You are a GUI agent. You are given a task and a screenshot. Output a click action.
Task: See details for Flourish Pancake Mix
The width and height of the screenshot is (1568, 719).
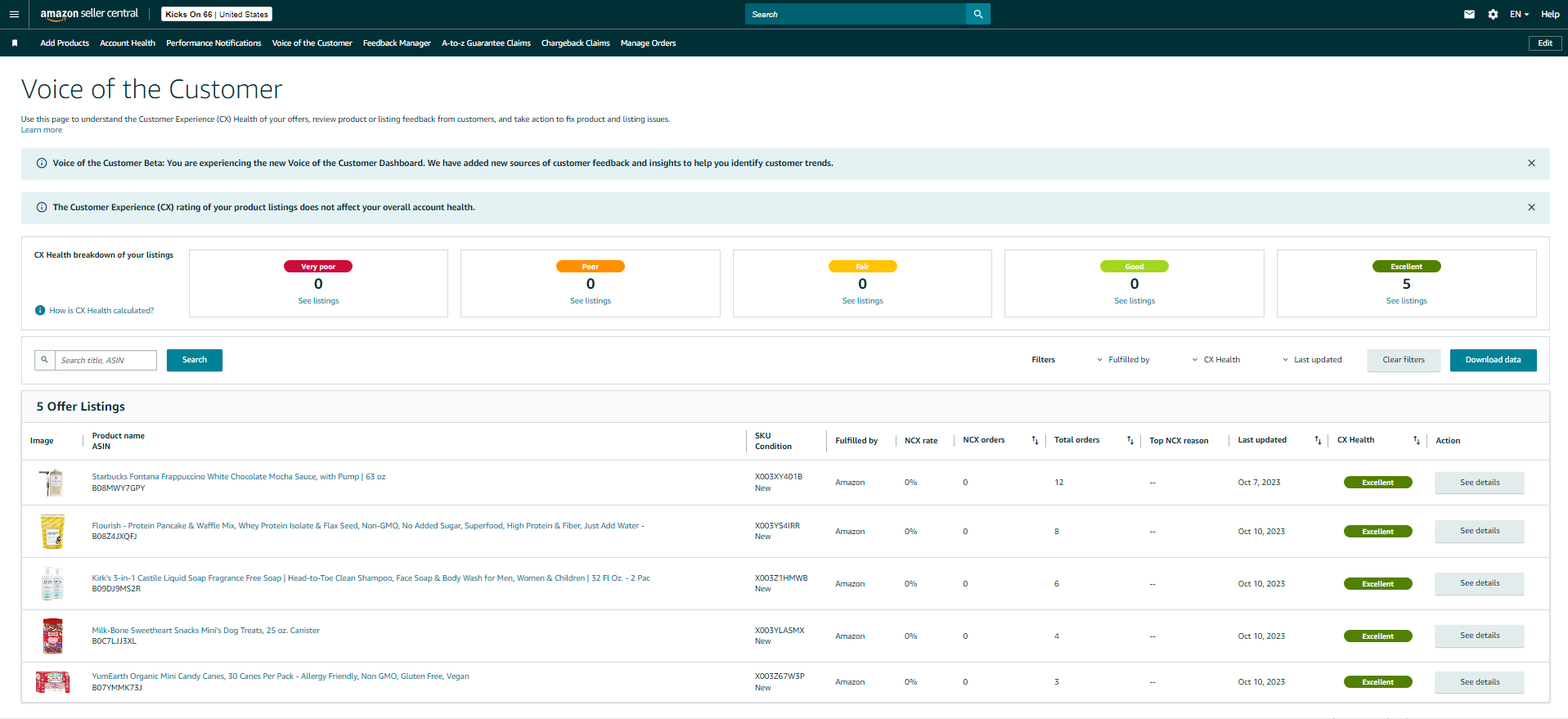(1480, 531)
